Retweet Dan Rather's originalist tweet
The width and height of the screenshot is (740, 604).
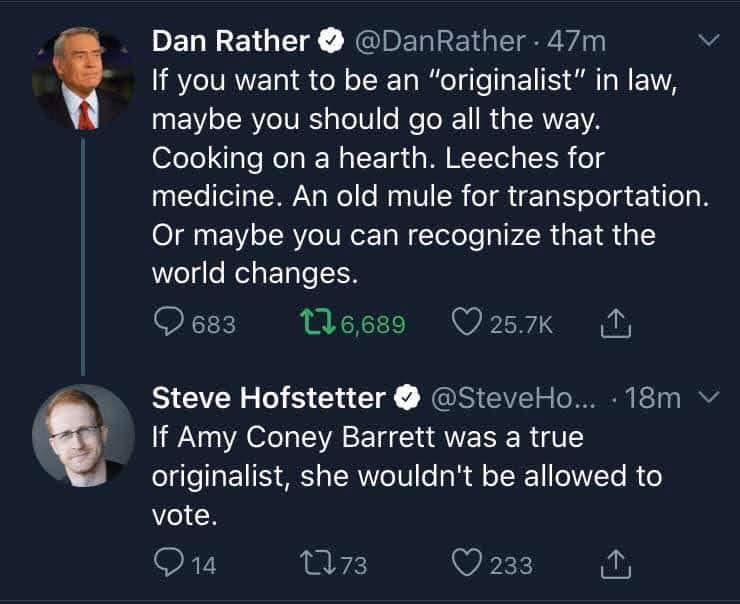coord(318,323)
